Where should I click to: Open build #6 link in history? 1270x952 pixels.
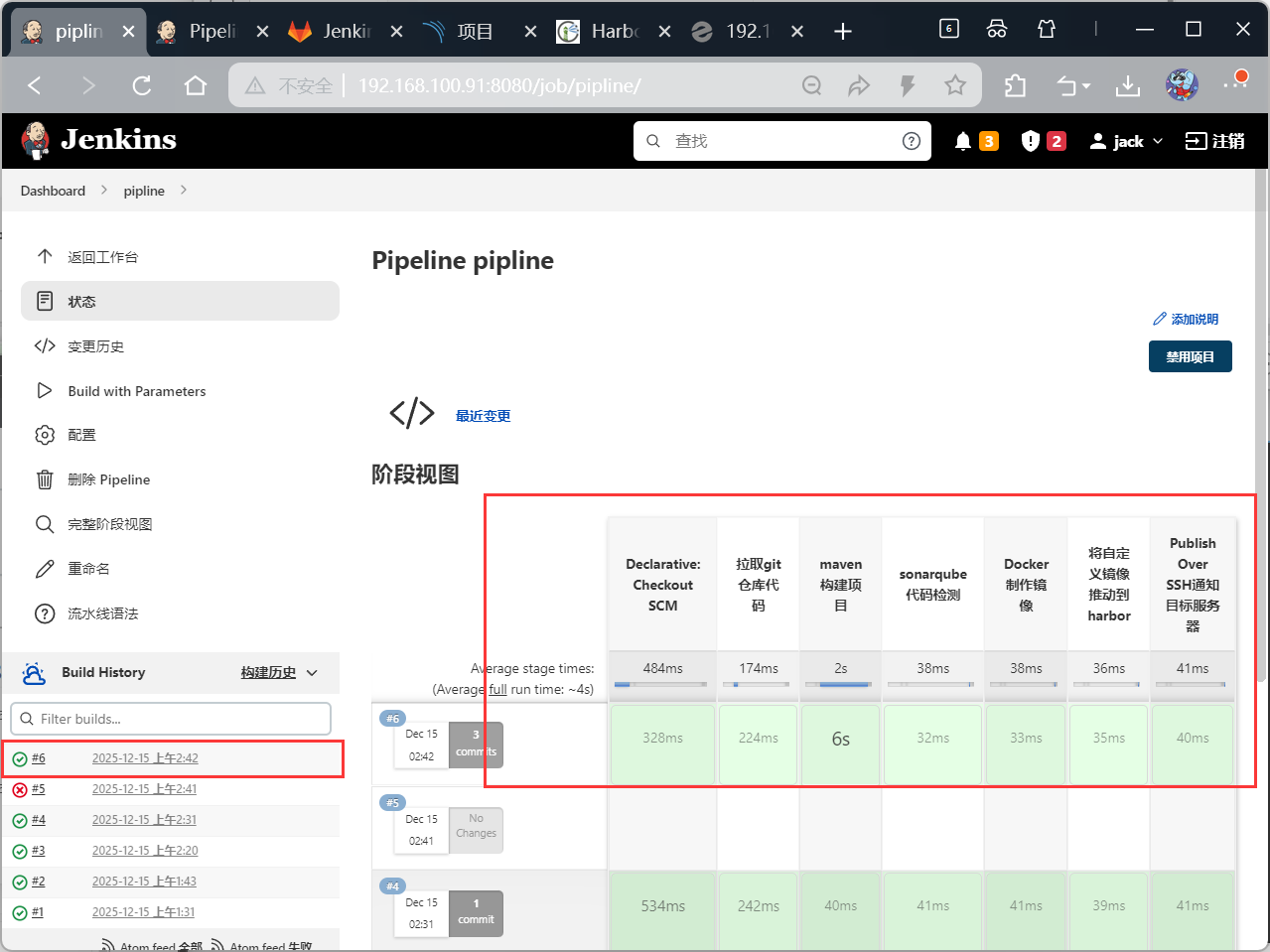[39, 758]
